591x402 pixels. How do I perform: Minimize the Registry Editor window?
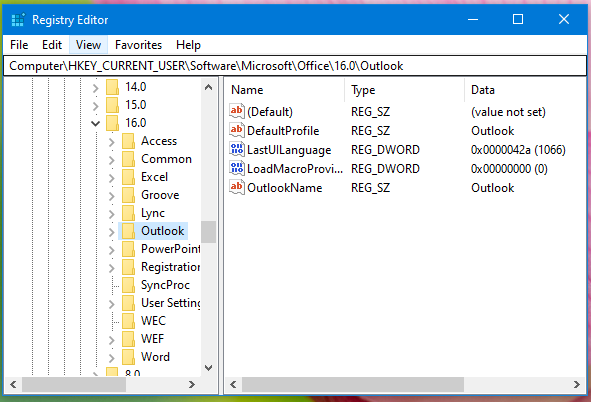coord(473,19)
